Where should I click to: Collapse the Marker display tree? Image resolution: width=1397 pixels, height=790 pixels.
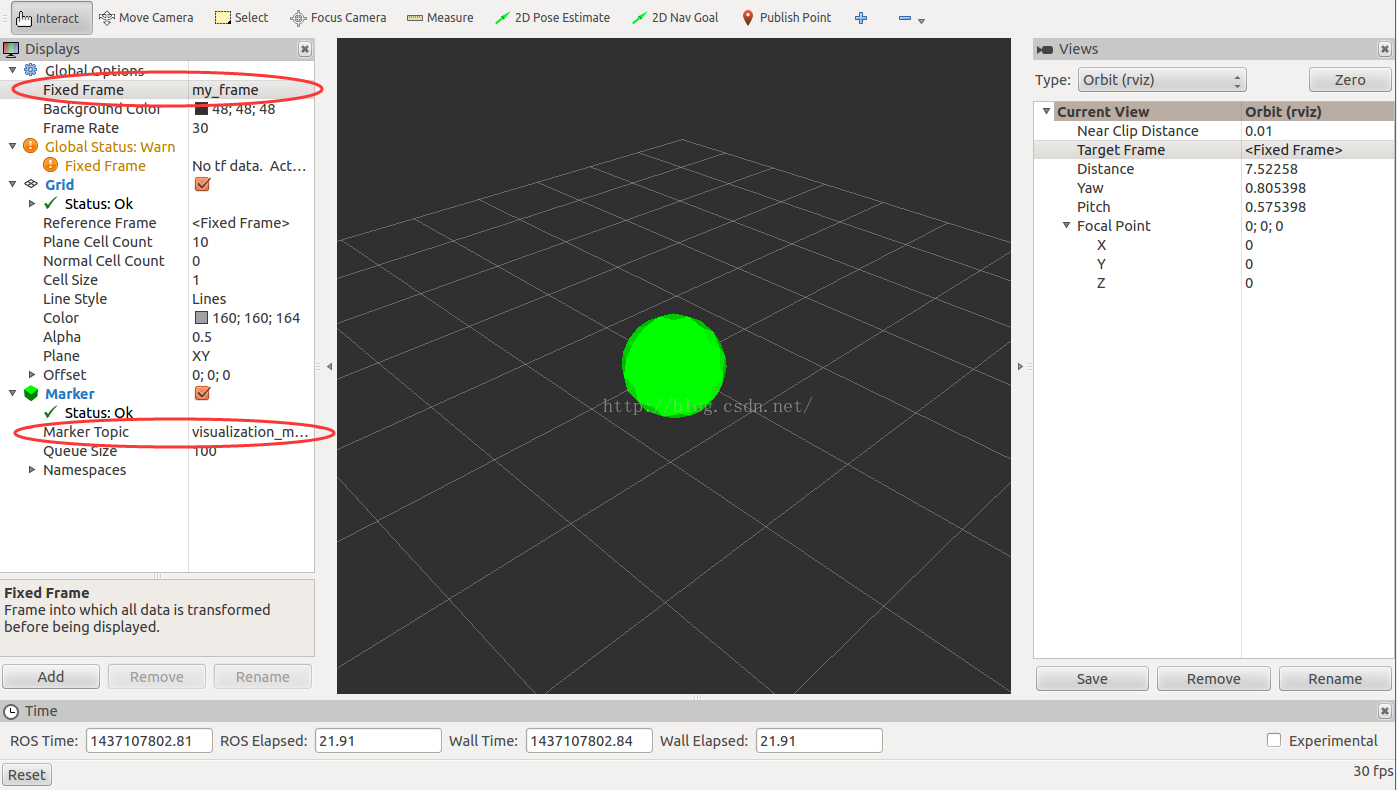(x=13, y=393)
